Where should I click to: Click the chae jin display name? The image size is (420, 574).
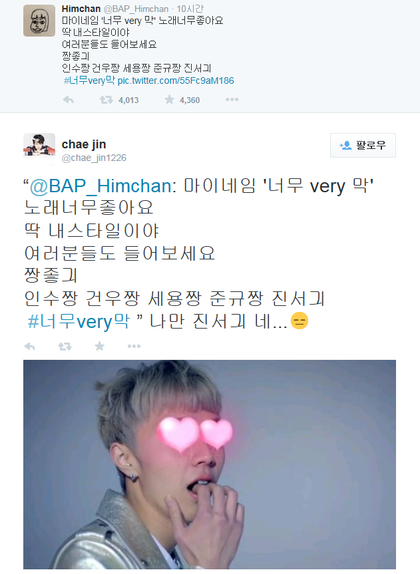(84, 144)
